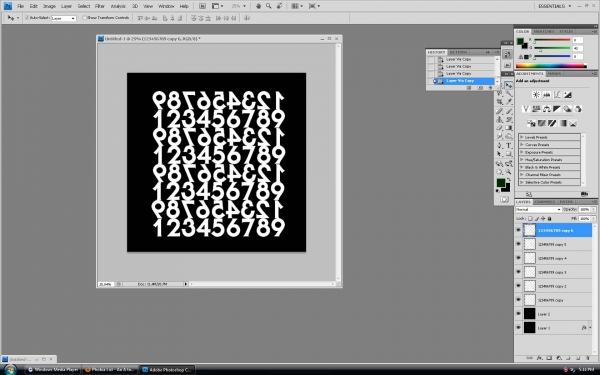This screenshot has width=600, height=375.
Task: Add a layer mask from Layers panel bottom
Action: point(549,358)
